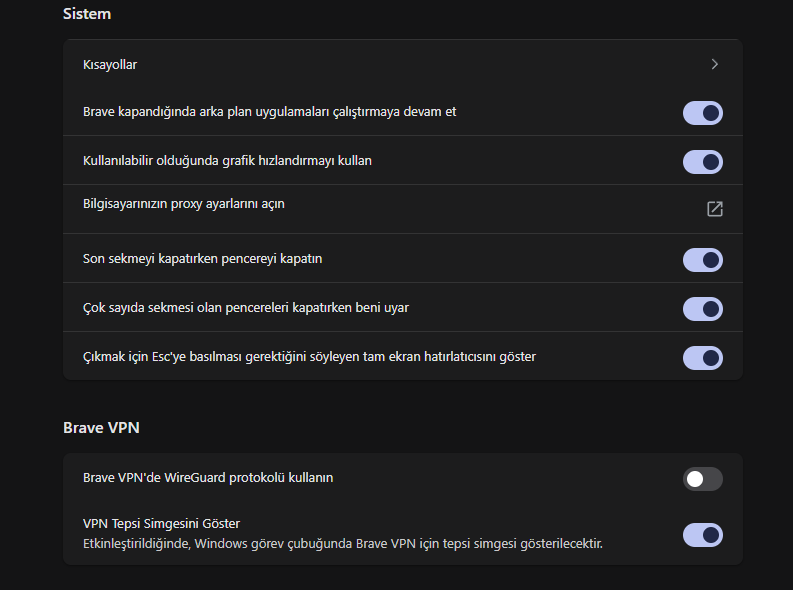Disable VPN Tepsi Simgesini Göster switch

tap(702, 535)
